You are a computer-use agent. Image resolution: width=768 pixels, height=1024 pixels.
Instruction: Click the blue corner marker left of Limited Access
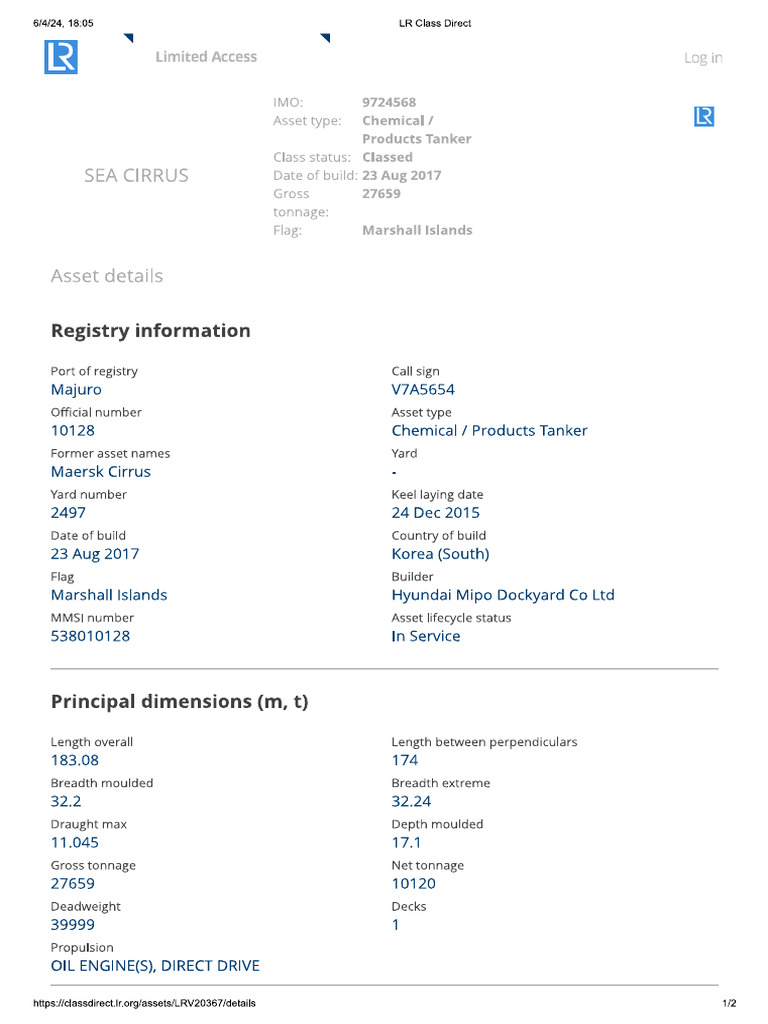128,39
